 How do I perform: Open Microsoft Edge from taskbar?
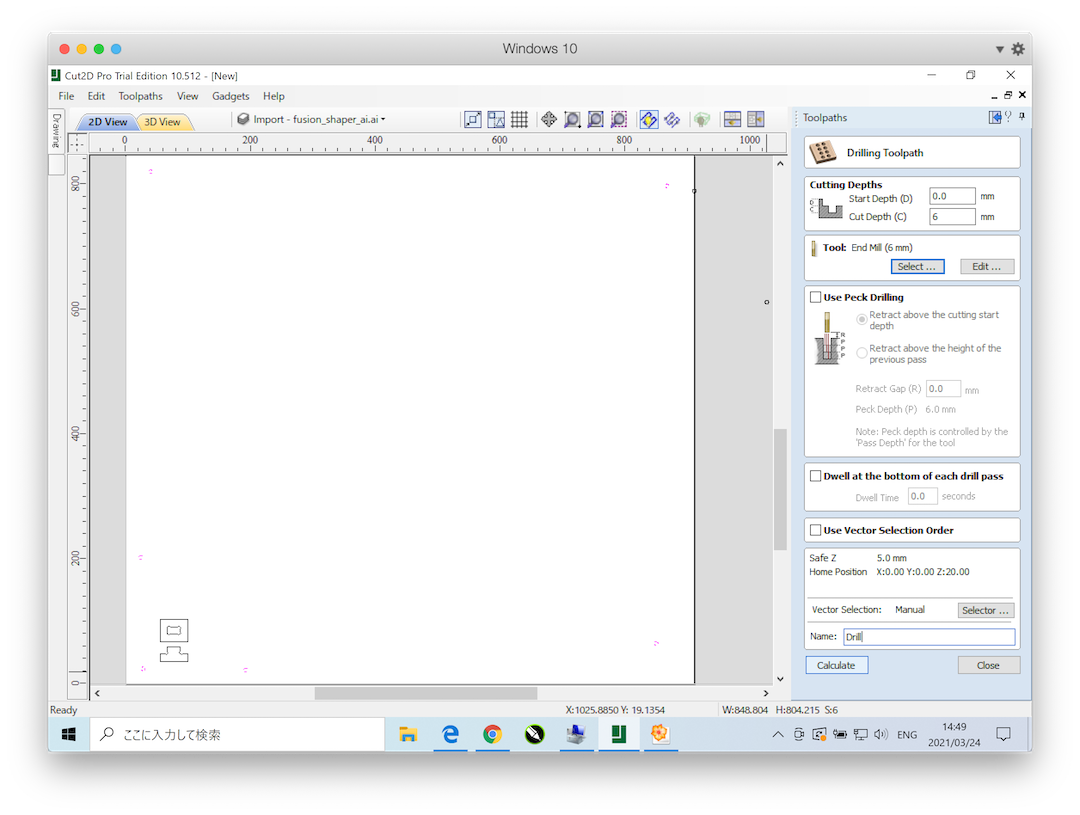point(450,734)
